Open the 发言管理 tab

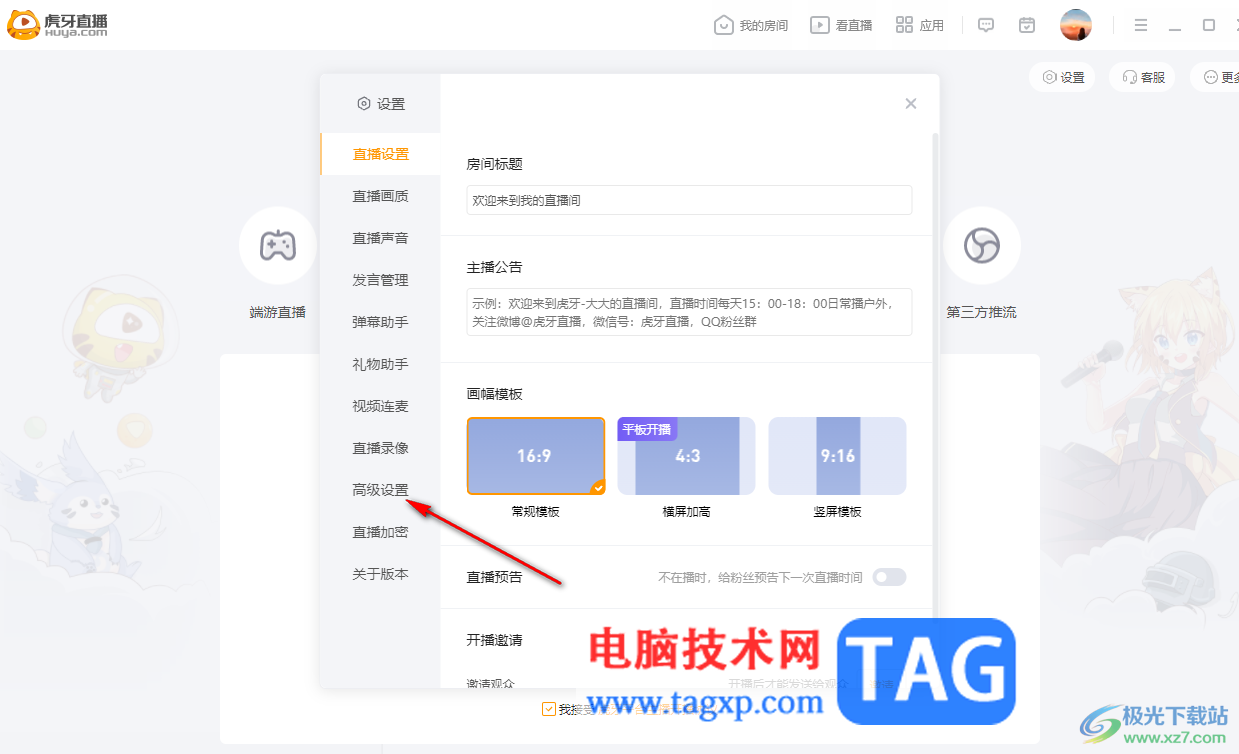coord(380,280)
